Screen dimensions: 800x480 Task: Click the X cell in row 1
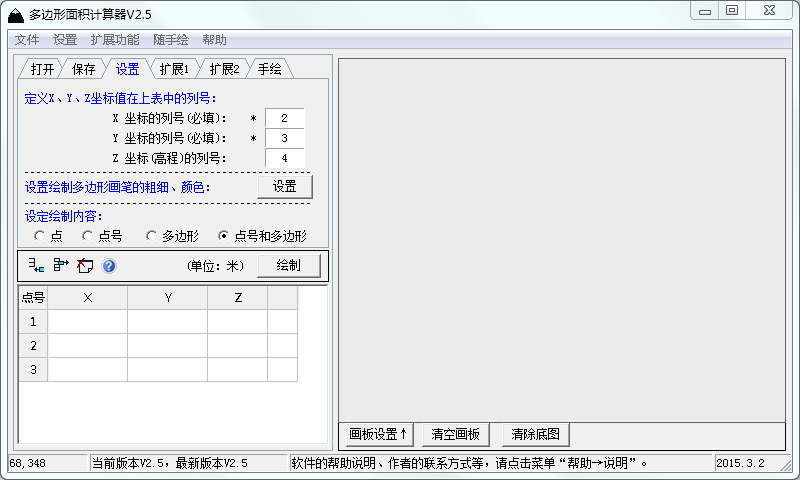[88, 322]
